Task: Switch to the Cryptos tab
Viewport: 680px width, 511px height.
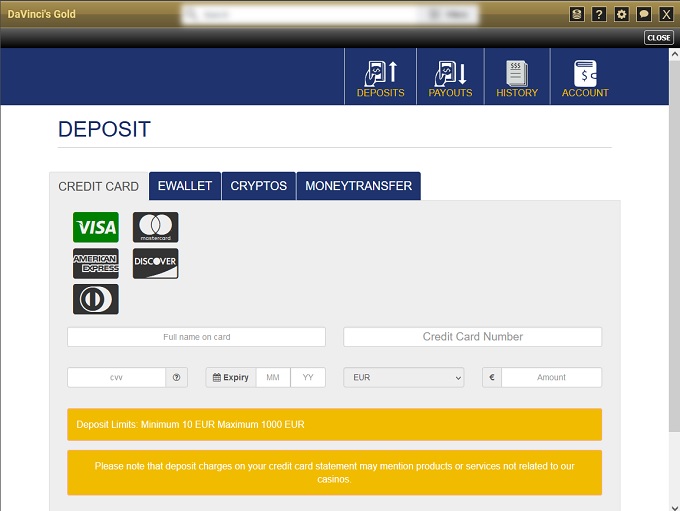Action: 258,186
